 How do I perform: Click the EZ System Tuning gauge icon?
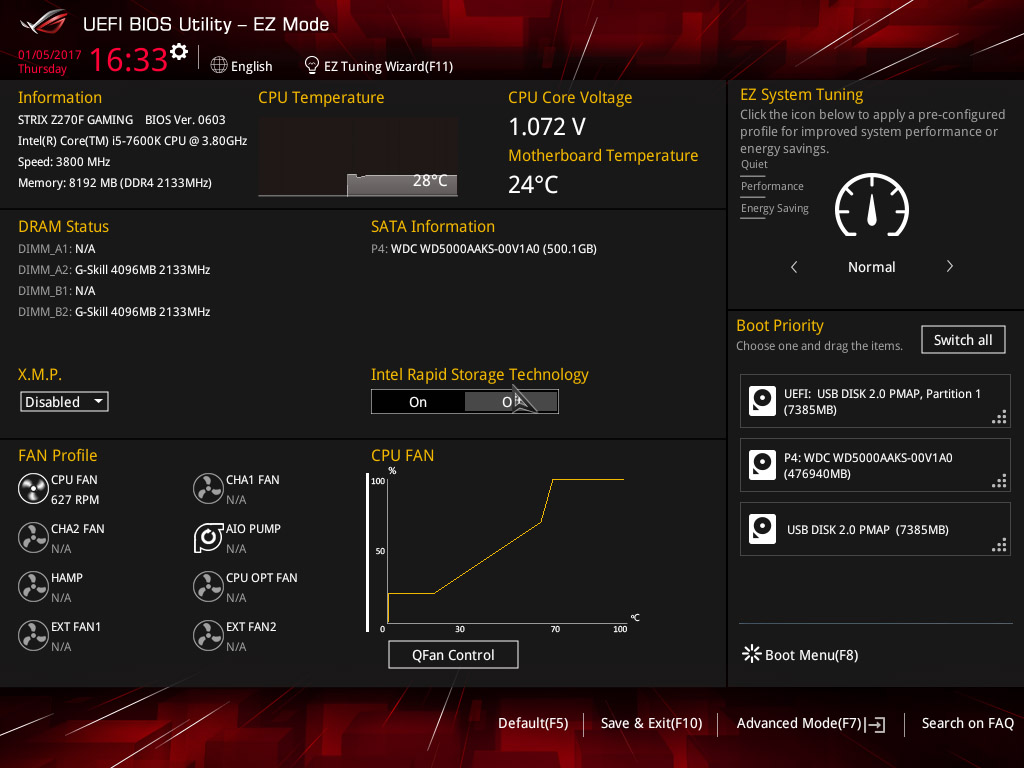[x=872, y=205]
